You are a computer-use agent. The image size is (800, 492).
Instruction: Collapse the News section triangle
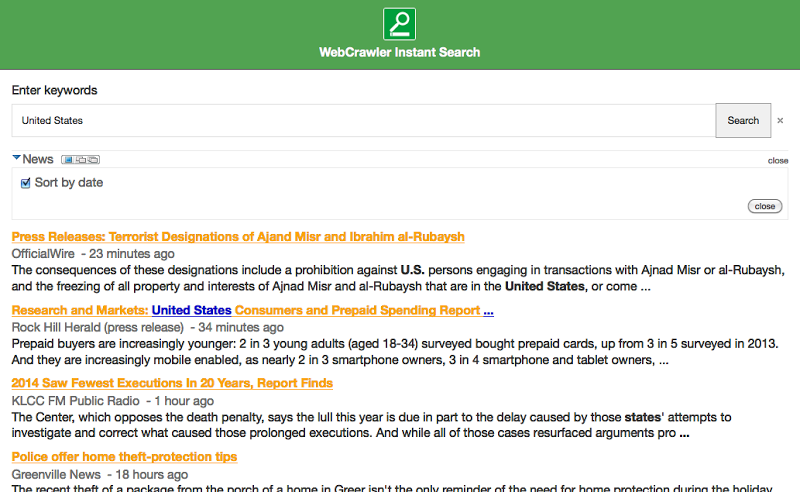tap(16, 158)
